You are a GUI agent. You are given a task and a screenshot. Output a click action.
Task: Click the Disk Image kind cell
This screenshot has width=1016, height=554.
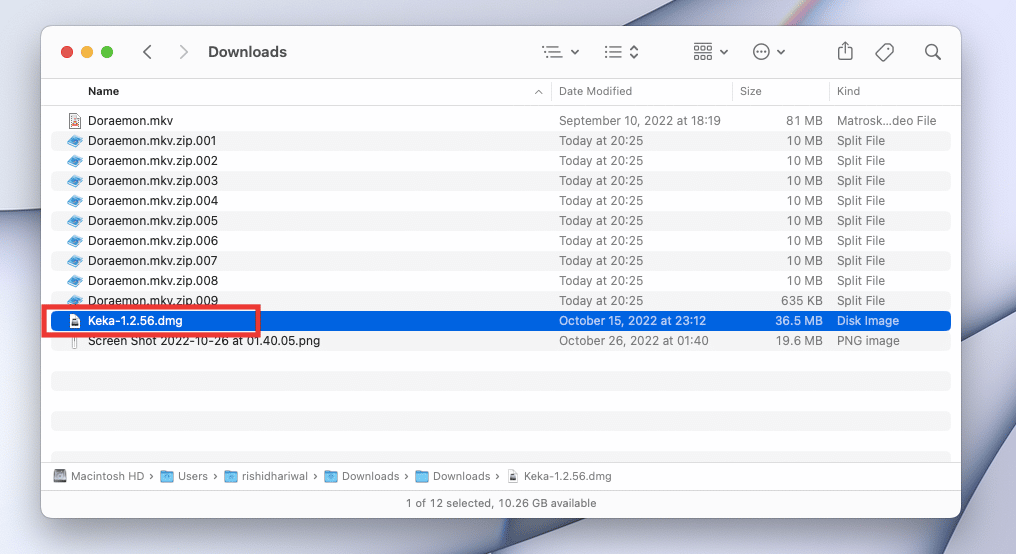[868, 321]
